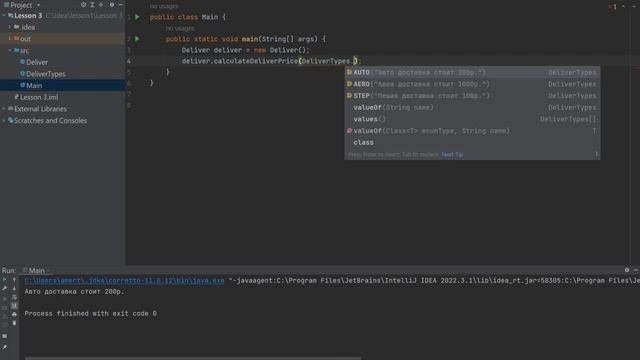Expand Scratches and Consoles node
The width and height of the screenshot is (640, 360).
4,120
